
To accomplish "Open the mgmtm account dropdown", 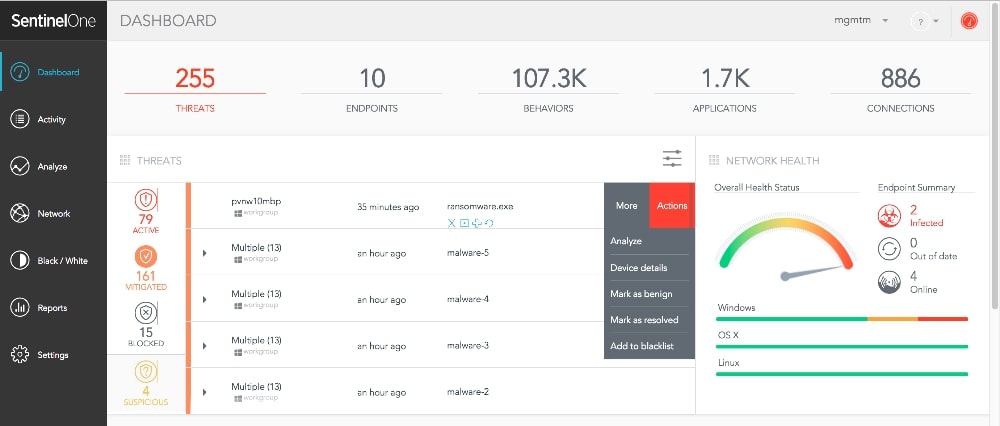I will [861, 20].
